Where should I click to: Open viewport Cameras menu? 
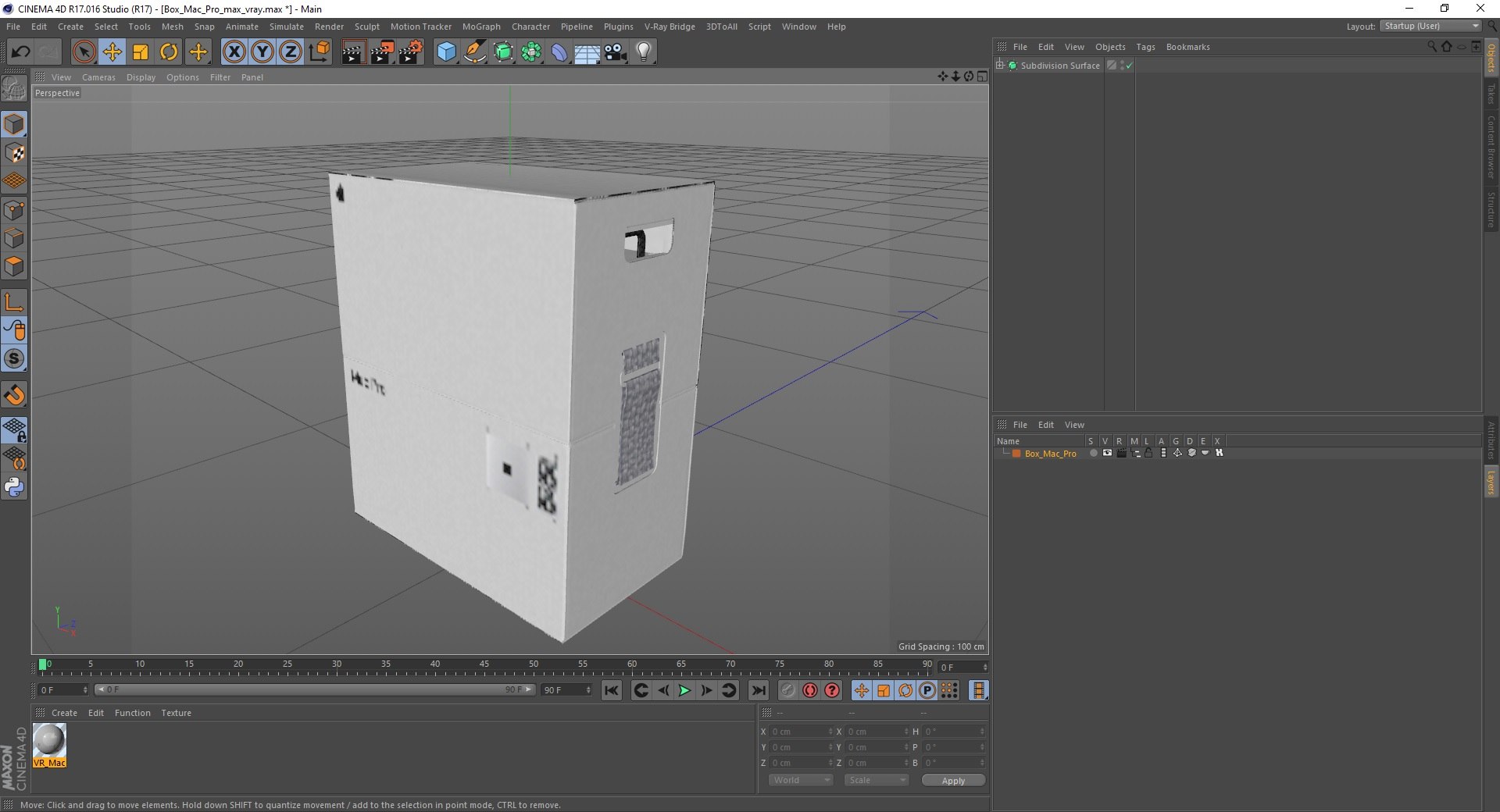98,77
